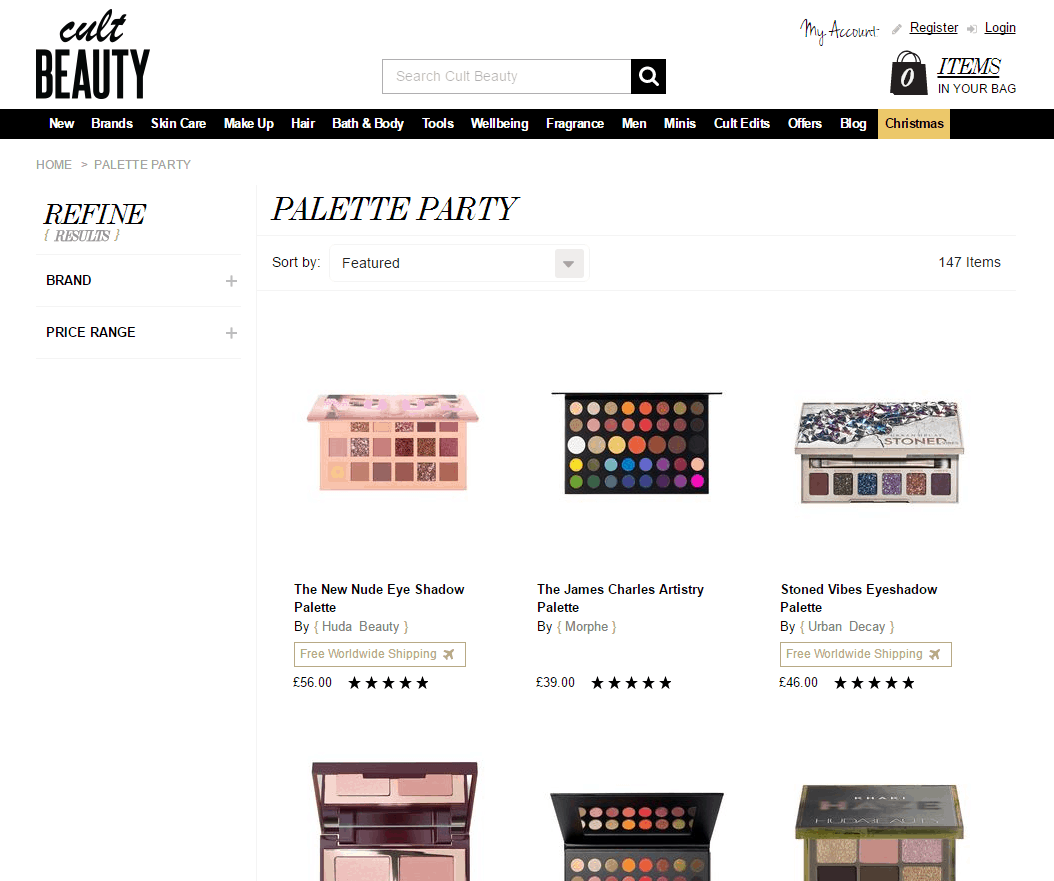Open the Offers menu
The height and width of the screenshot is (881, 1054).
point(805,124)
